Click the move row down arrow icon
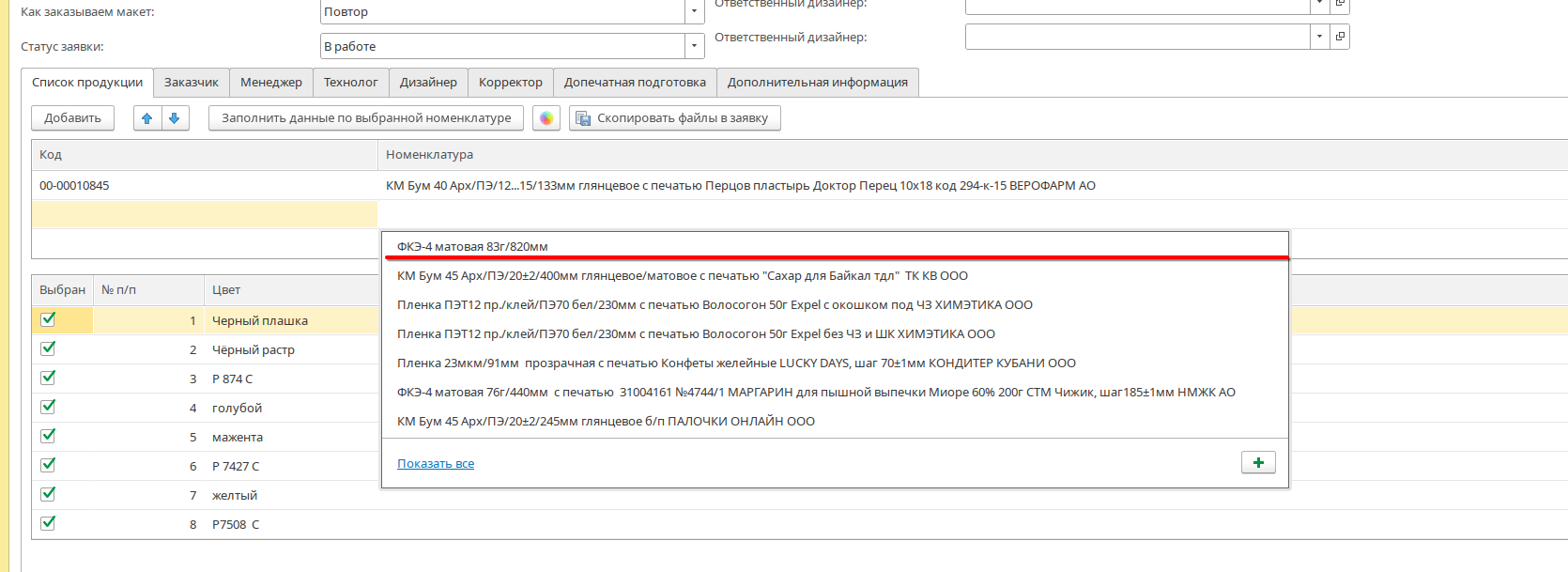The image size is (1568, 572). click(x=175, y=118)
